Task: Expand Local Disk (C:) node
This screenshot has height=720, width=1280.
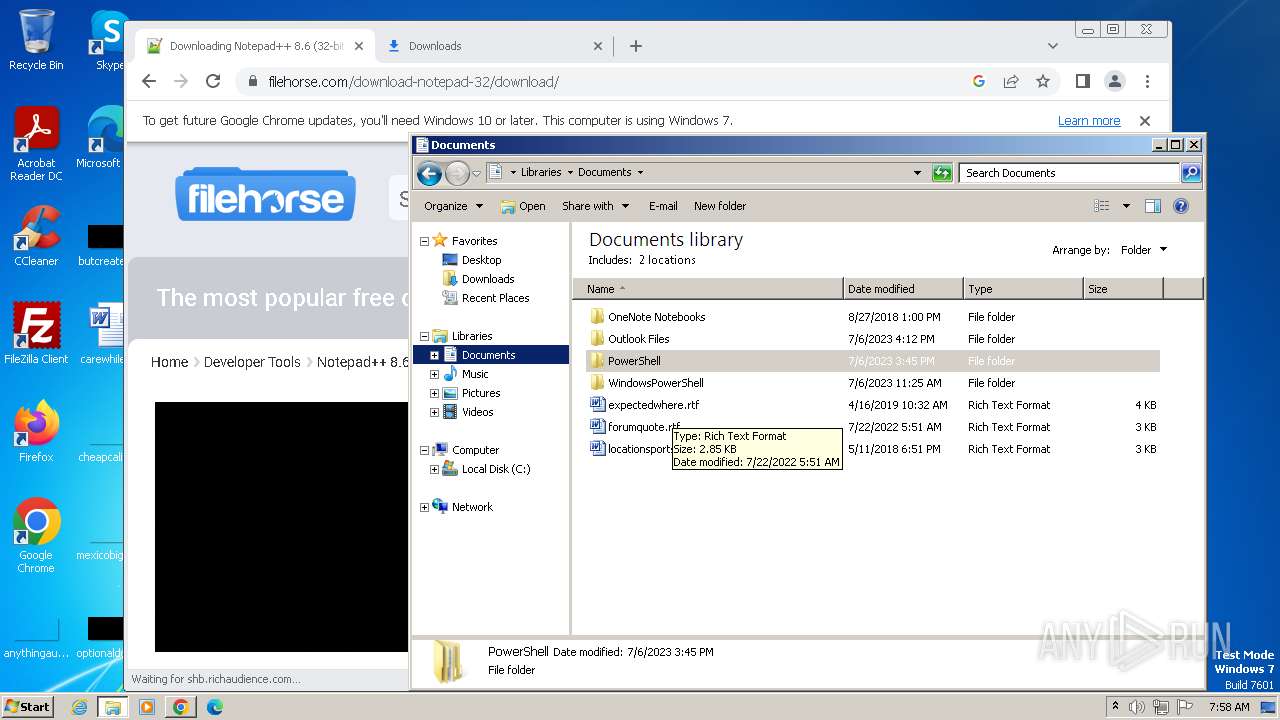Action: point(434,469)
